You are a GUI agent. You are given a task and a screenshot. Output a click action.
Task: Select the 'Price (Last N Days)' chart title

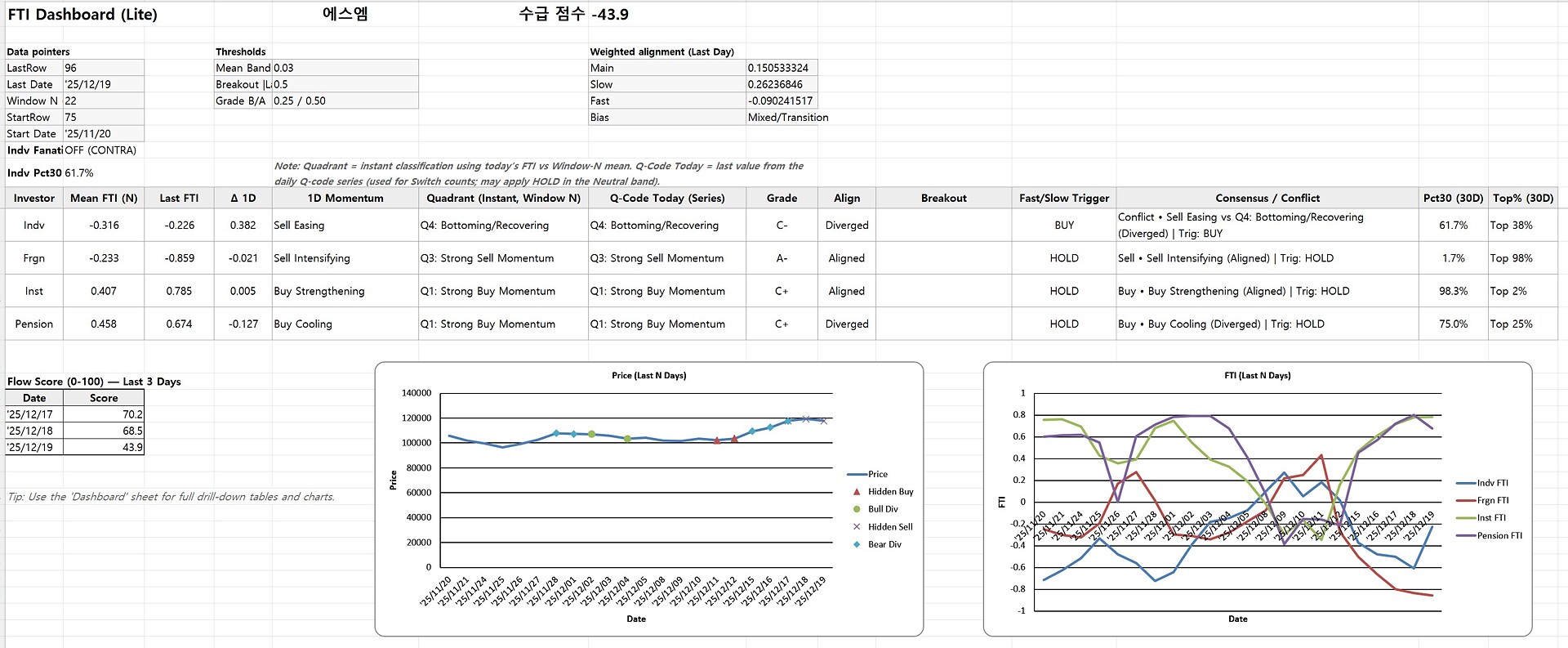coord(648,376)
